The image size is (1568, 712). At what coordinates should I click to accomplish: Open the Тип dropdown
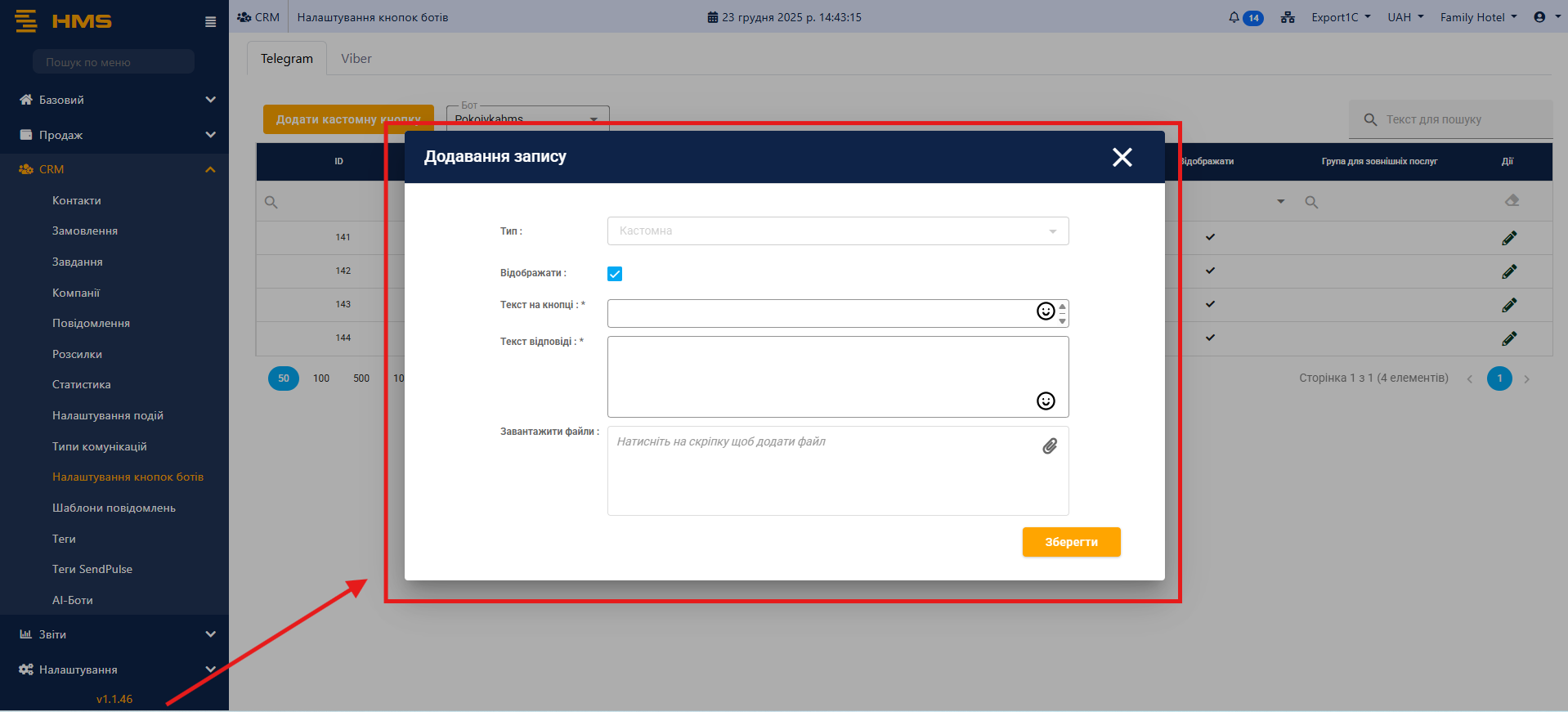pyautogui.click(x=837, y=231)
